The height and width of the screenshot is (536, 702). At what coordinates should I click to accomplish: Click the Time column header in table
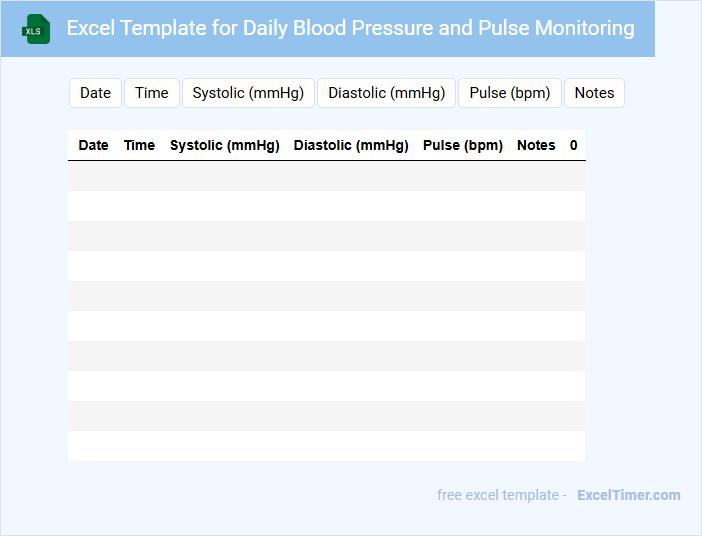coord(139,145)
